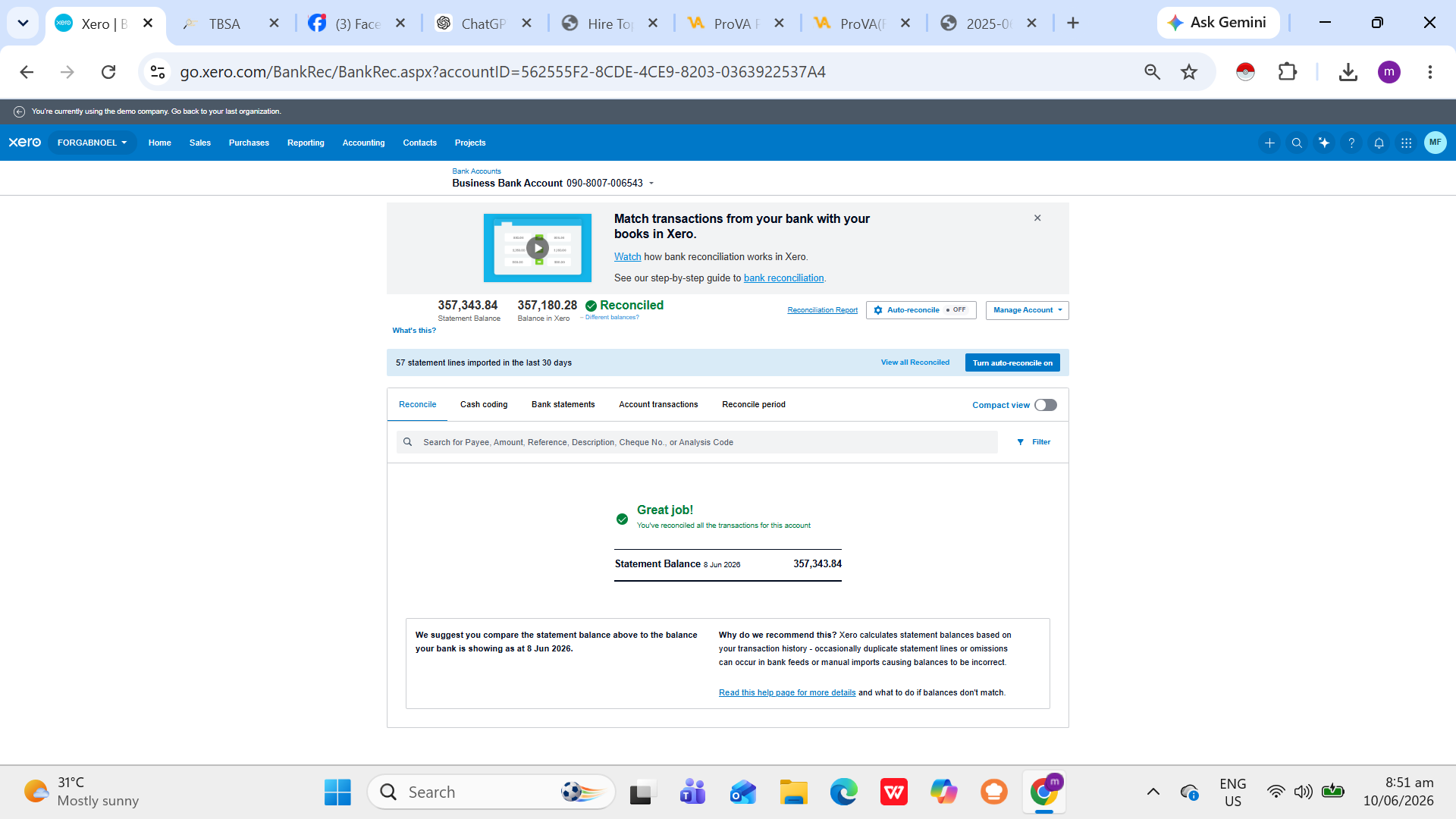Open the sparkle assistant icon in the Xero header
The width and height of the screenshot is (1456, 819).
click(1324, 143)
